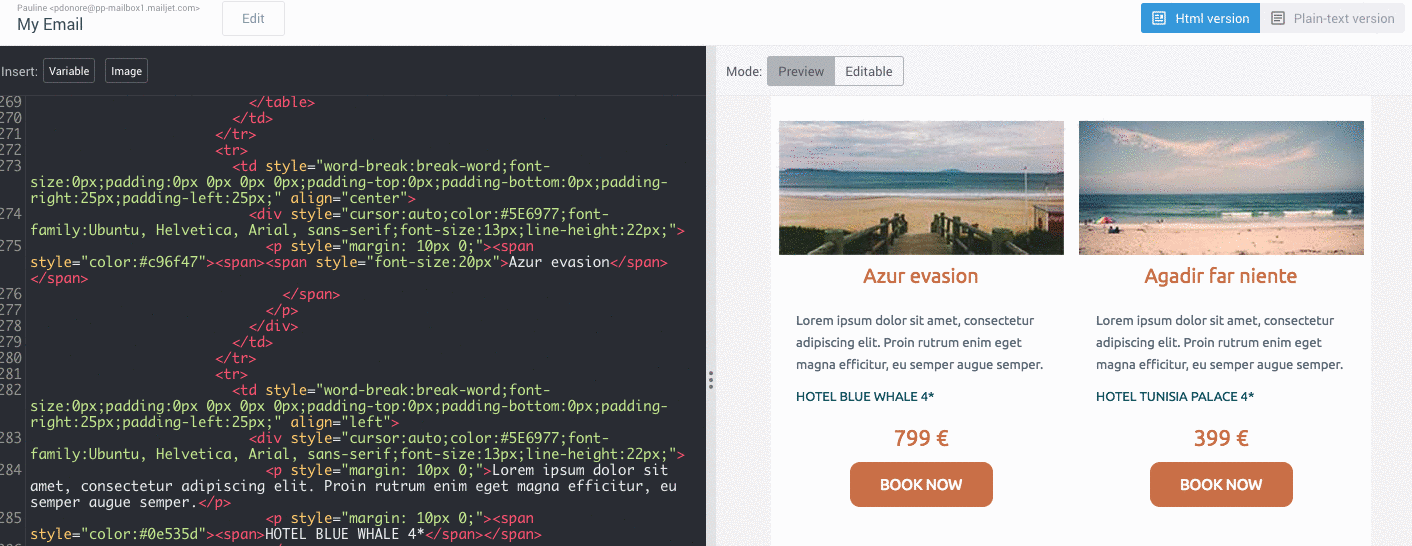Click align="left" attribute in the code
The image size is (1412, 546).
point(341,422)
